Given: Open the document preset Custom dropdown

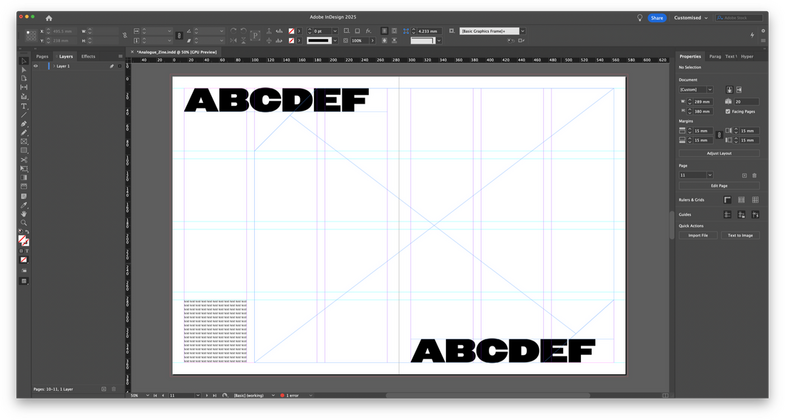Looking at the screenshot, I should pos(695,89).
